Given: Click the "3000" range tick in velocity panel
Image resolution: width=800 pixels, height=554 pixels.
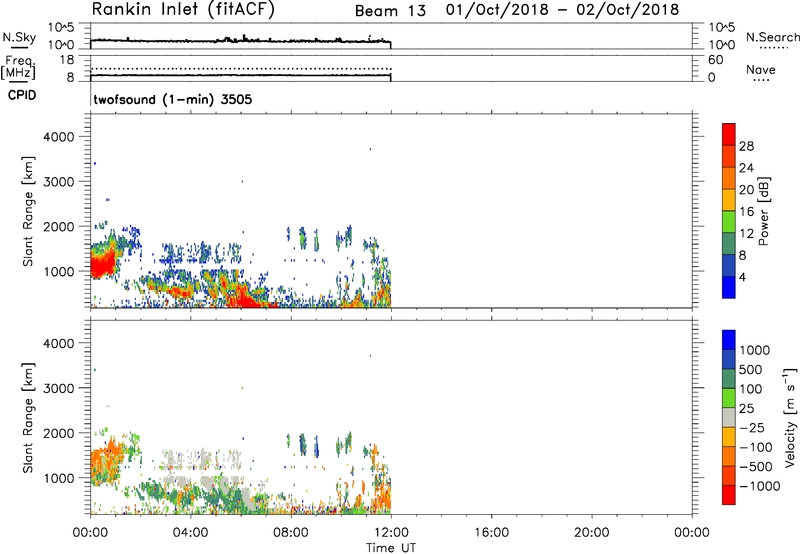Looking at the screenshot, I should [58, 388].
